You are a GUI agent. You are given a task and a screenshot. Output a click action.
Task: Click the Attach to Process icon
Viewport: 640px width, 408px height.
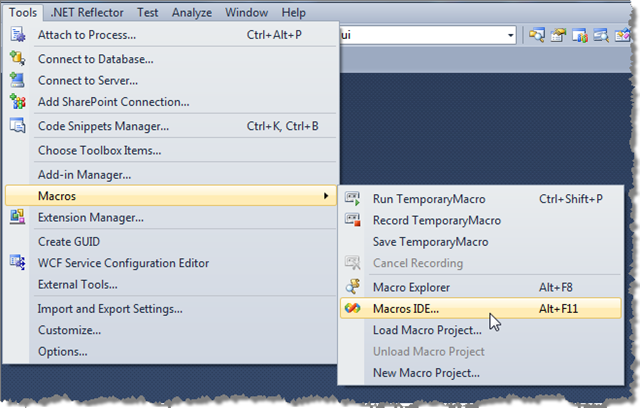point(18,34)
